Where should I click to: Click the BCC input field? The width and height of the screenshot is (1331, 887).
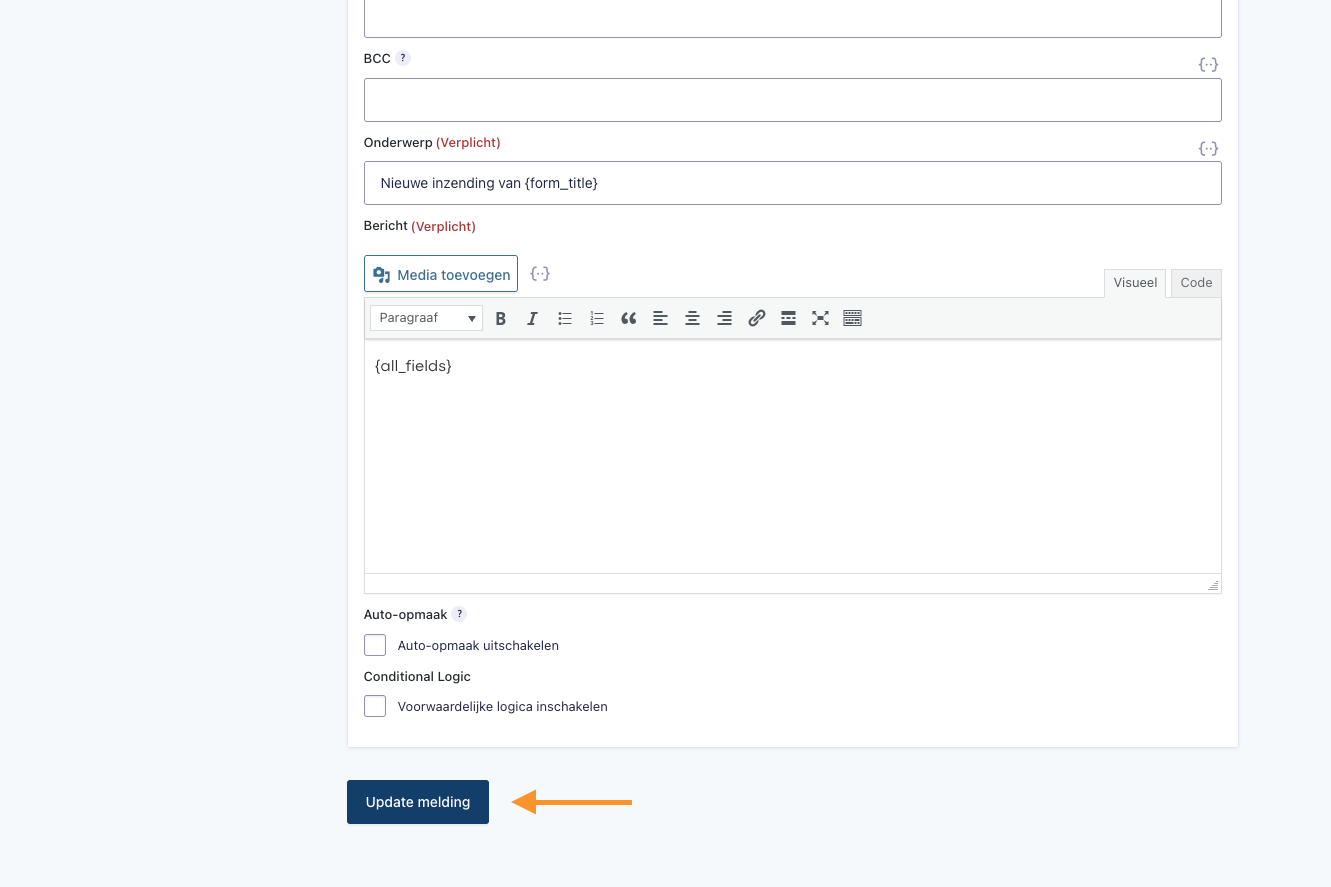(792, 100)
